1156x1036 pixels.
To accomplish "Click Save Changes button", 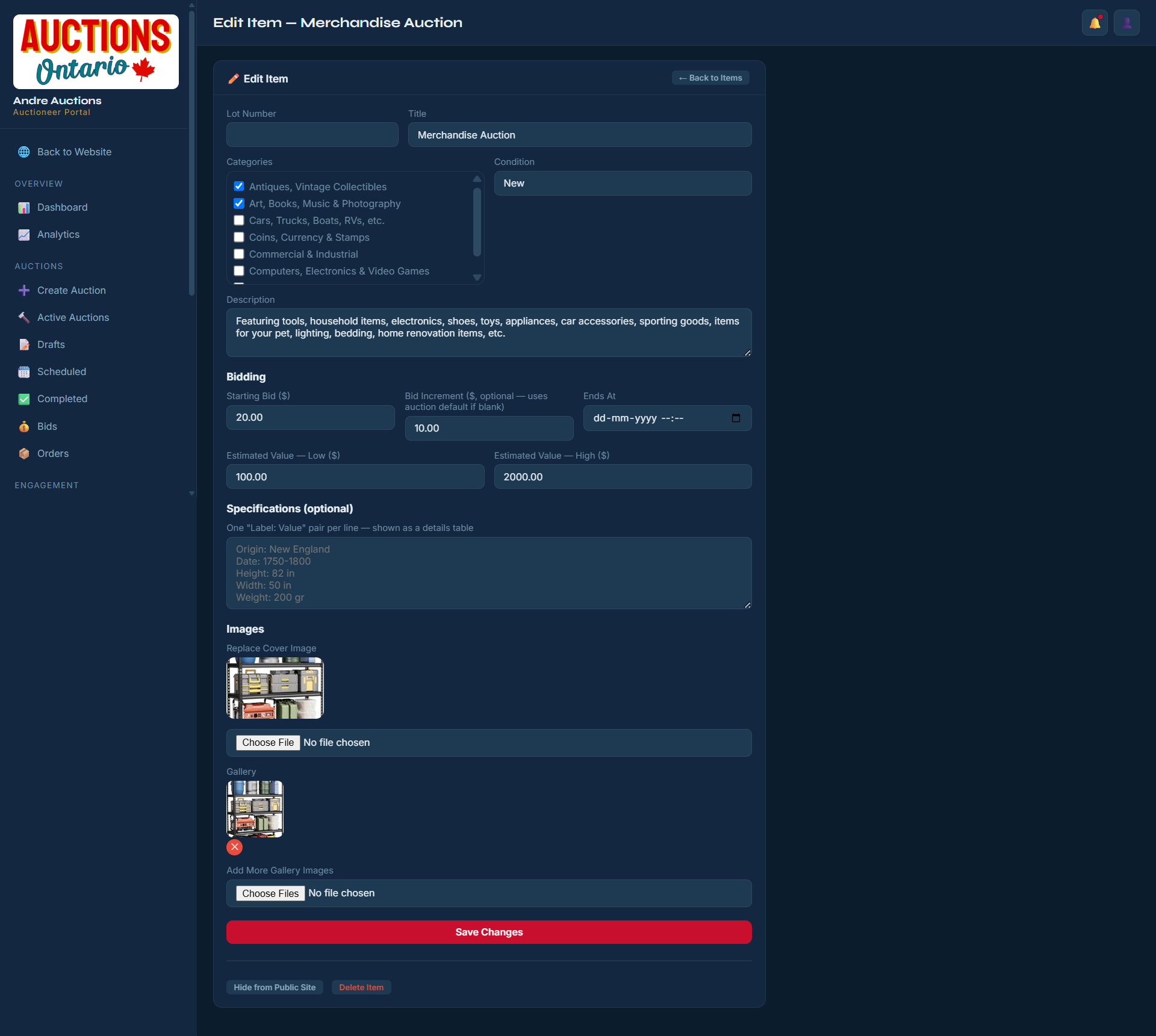I will click(x=489, y=932).
